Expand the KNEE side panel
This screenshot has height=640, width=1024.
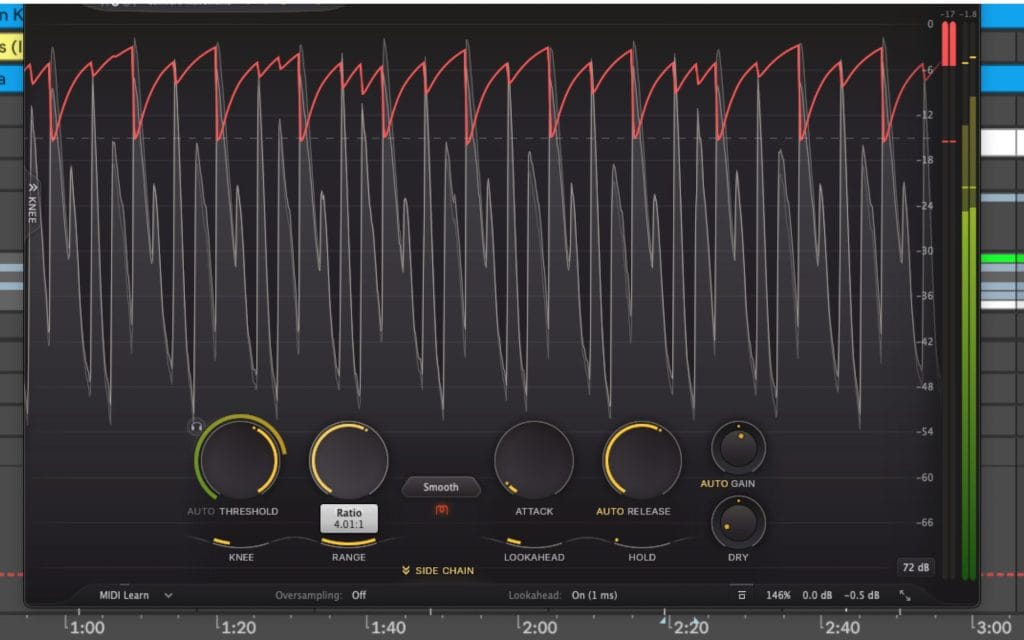pyautogui.click(x=32, y=201)
